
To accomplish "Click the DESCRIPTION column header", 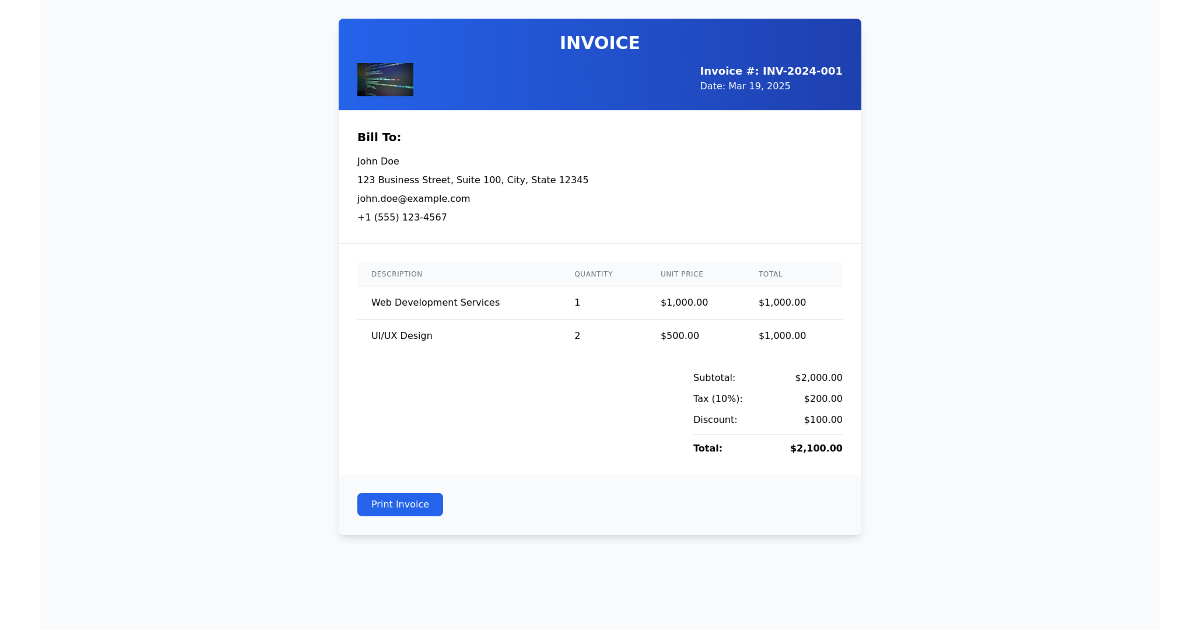I will 397,274.
